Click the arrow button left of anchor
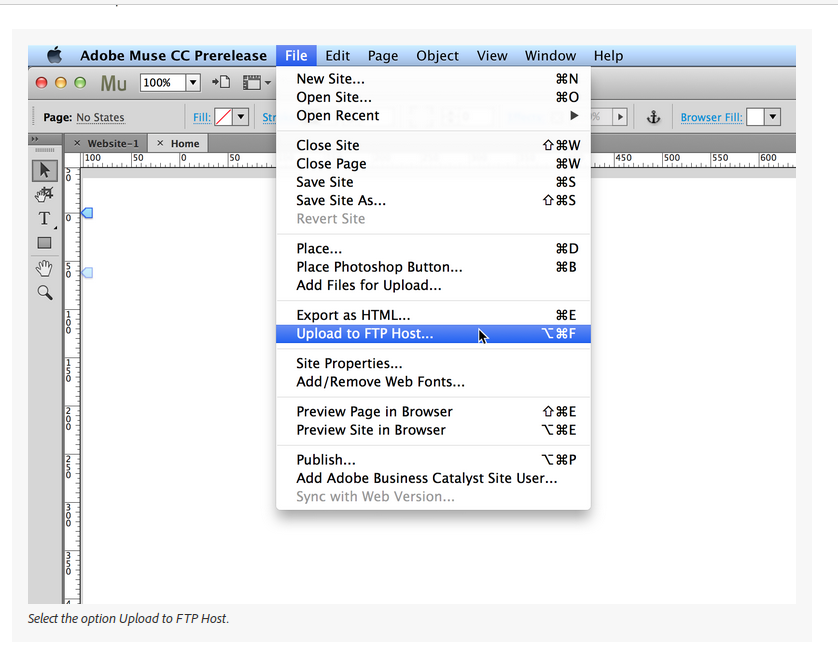This screenshot has width=838, height=654. coord(620,116)
